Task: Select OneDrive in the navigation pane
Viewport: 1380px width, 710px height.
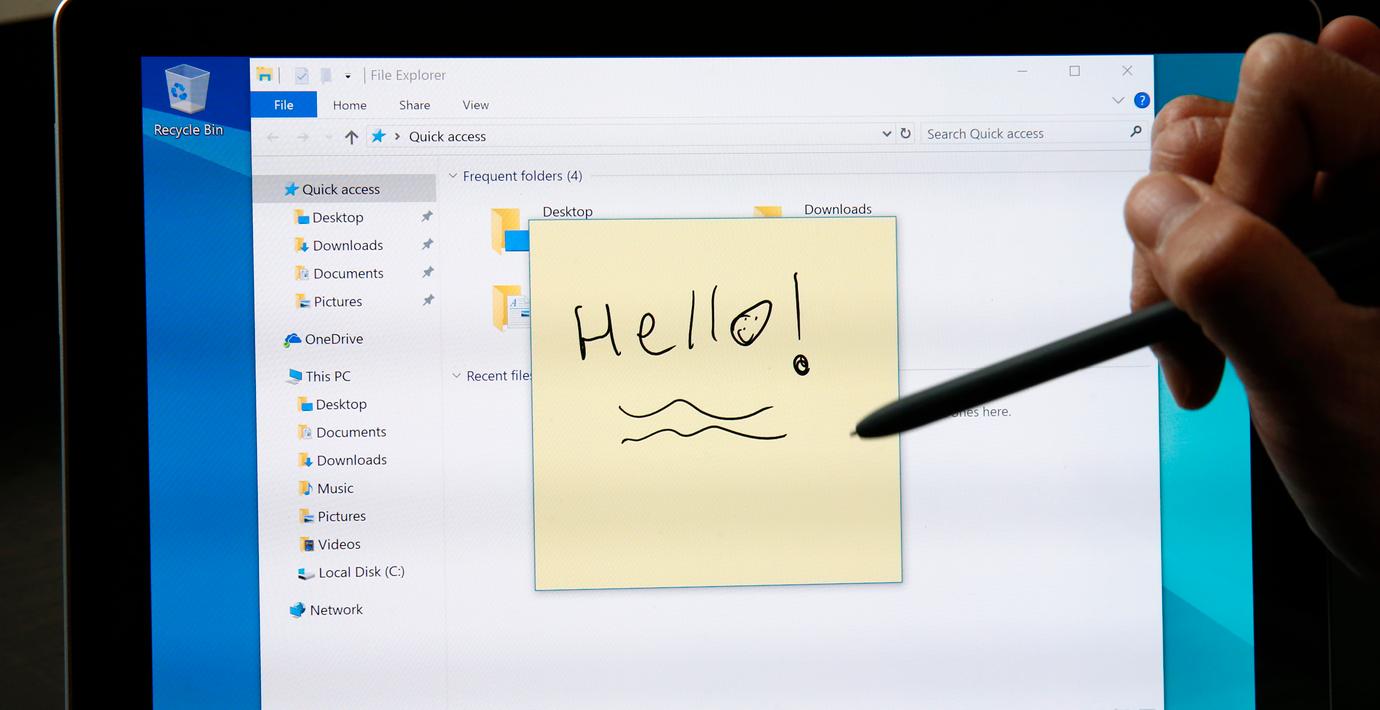Action: coord(333,339)
